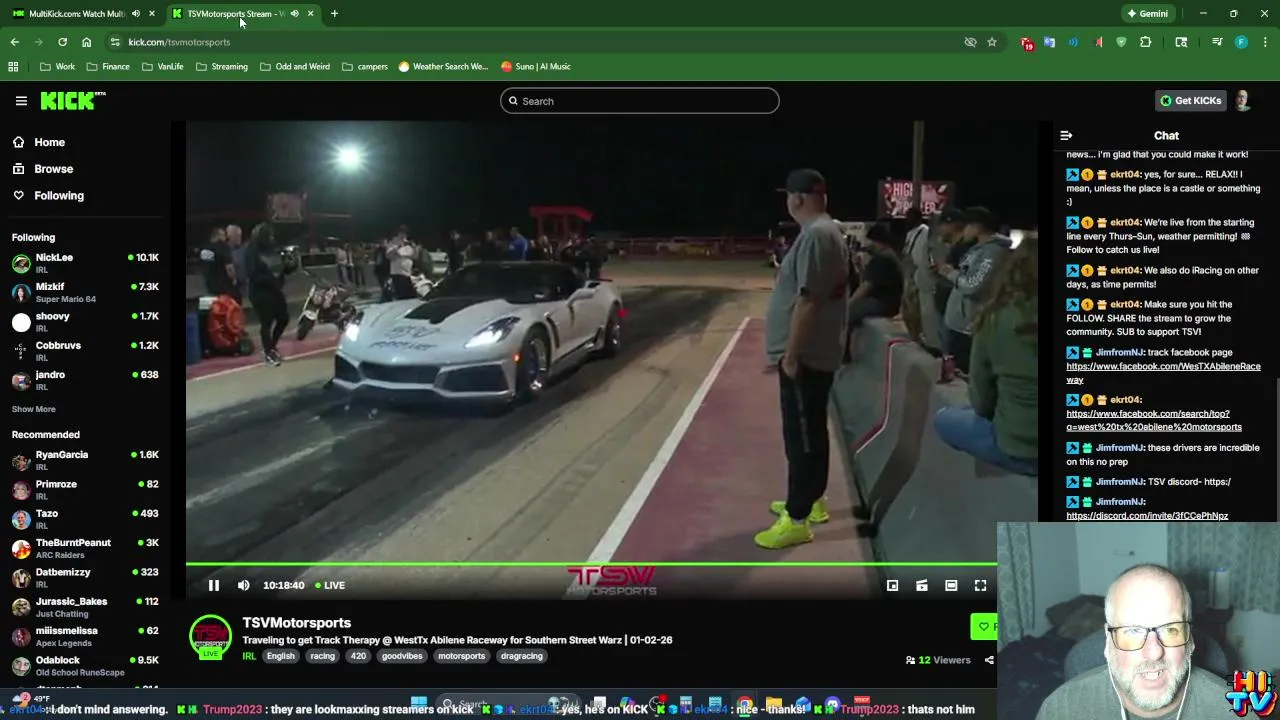The height and width of the screenshot is (720, 1280).
Task: Open the Finance bookmarks folder
Action: click(x=107, y=67)
